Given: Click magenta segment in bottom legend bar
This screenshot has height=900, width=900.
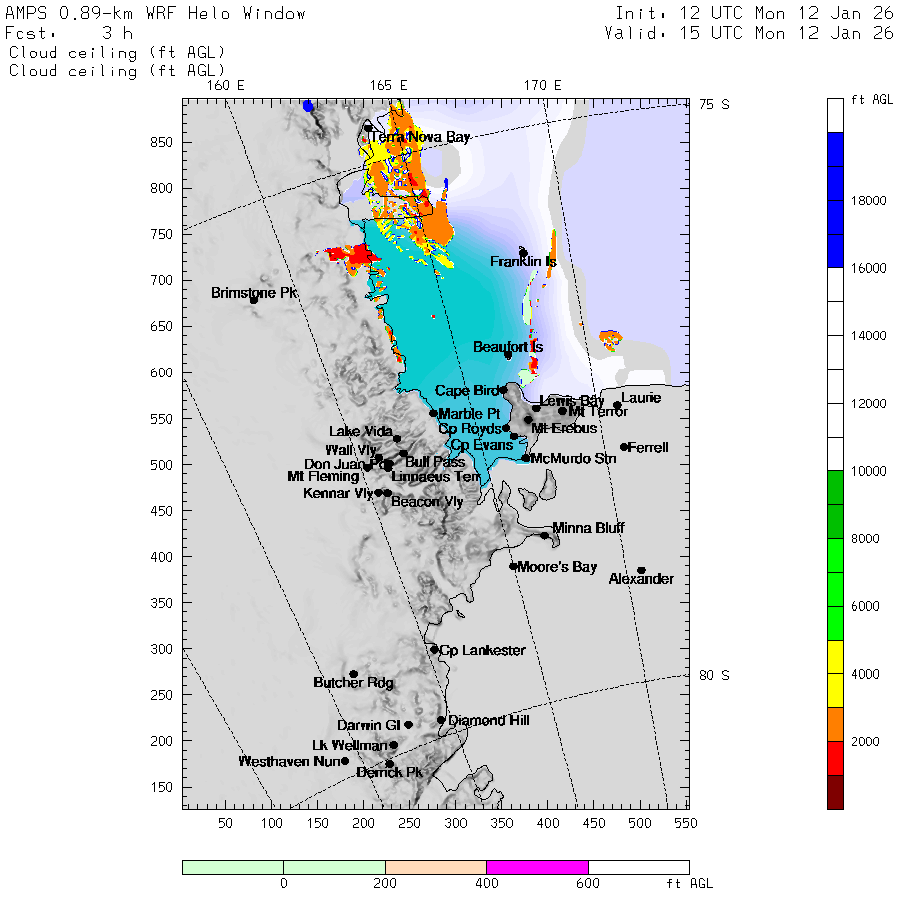Looking at the screenshot, I should [x=537, y=867].
